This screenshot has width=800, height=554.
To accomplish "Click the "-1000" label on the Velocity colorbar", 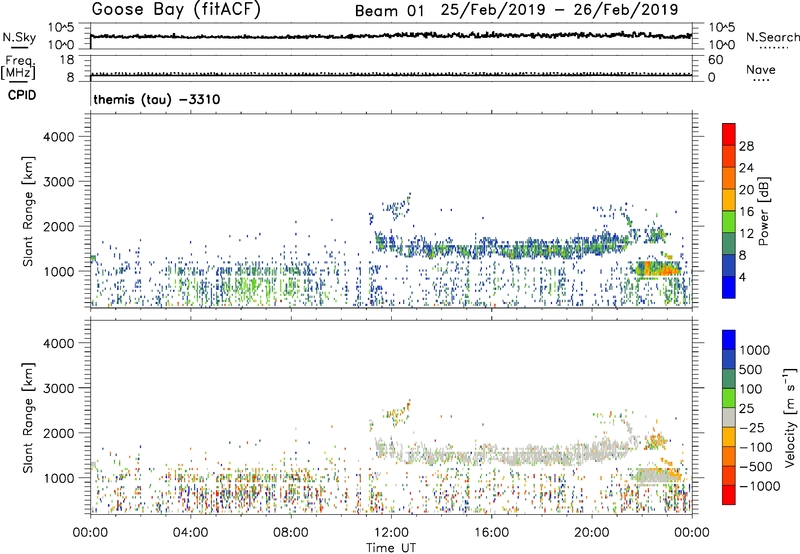I will (760, 486).
